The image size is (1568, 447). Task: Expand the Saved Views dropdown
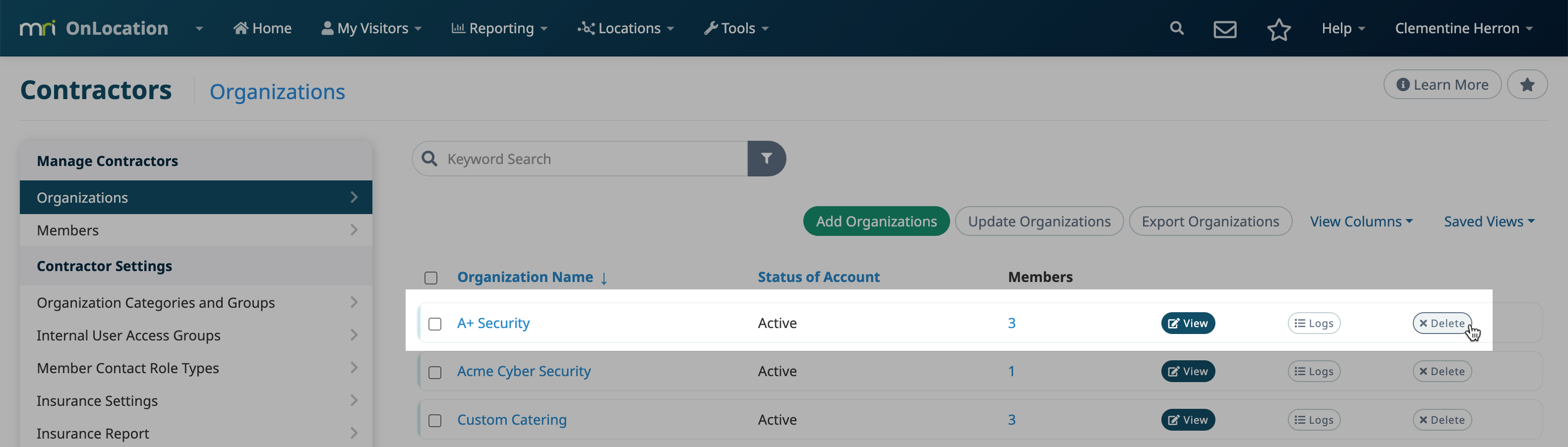pyautogui.click(x=1489, y=222)
